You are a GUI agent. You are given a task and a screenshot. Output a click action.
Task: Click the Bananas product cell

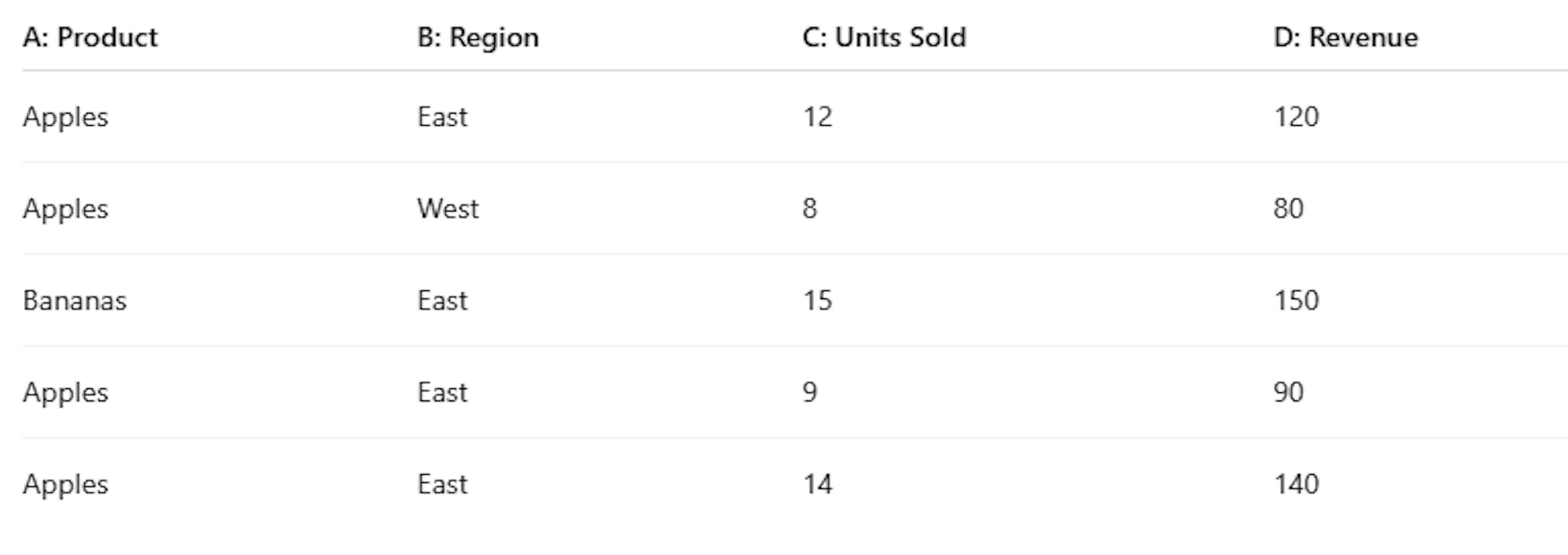(74, 301)
